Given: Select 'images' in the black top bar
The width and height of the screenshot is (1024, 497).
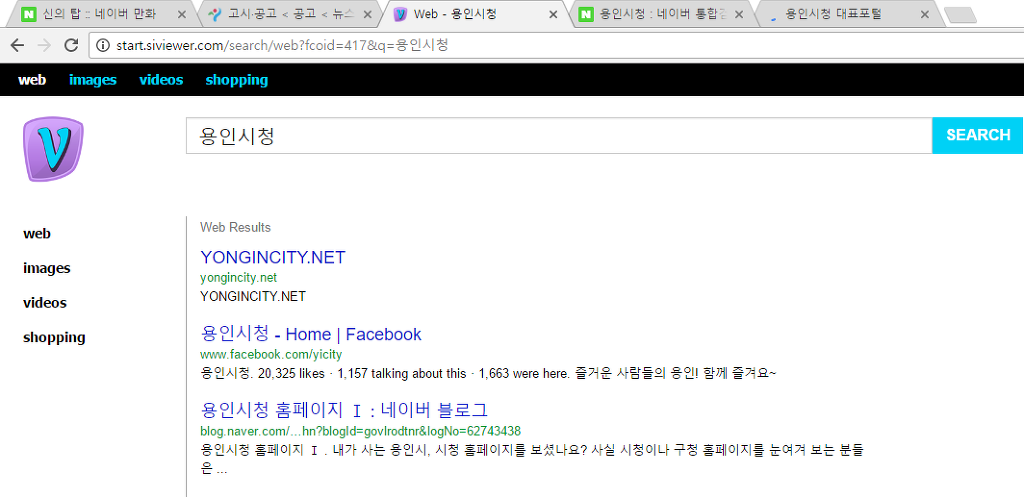Looking at the screenshot, I should coord(93,80).
